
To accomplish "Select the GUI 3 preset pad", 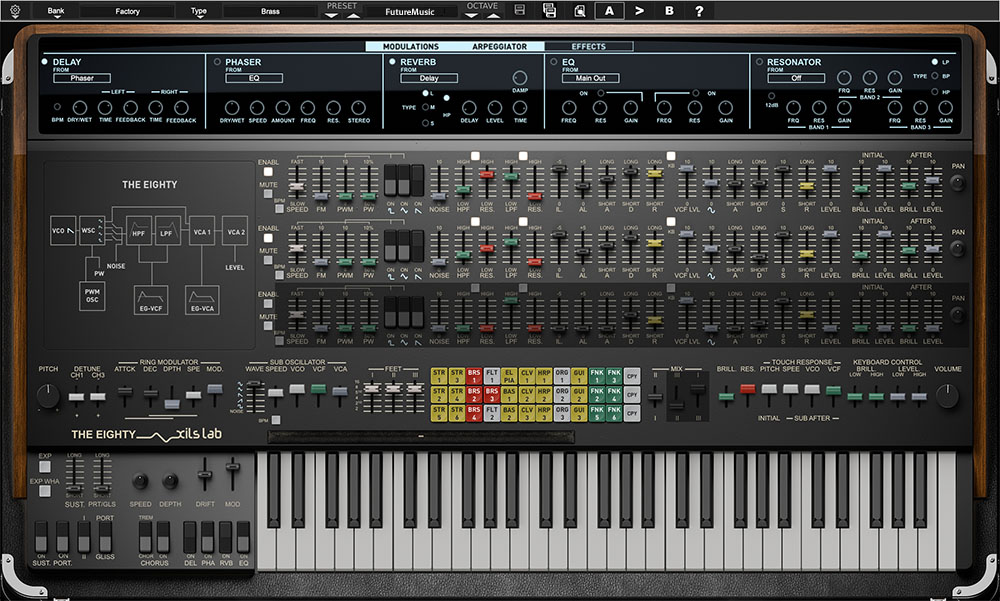I will (579, 413).
